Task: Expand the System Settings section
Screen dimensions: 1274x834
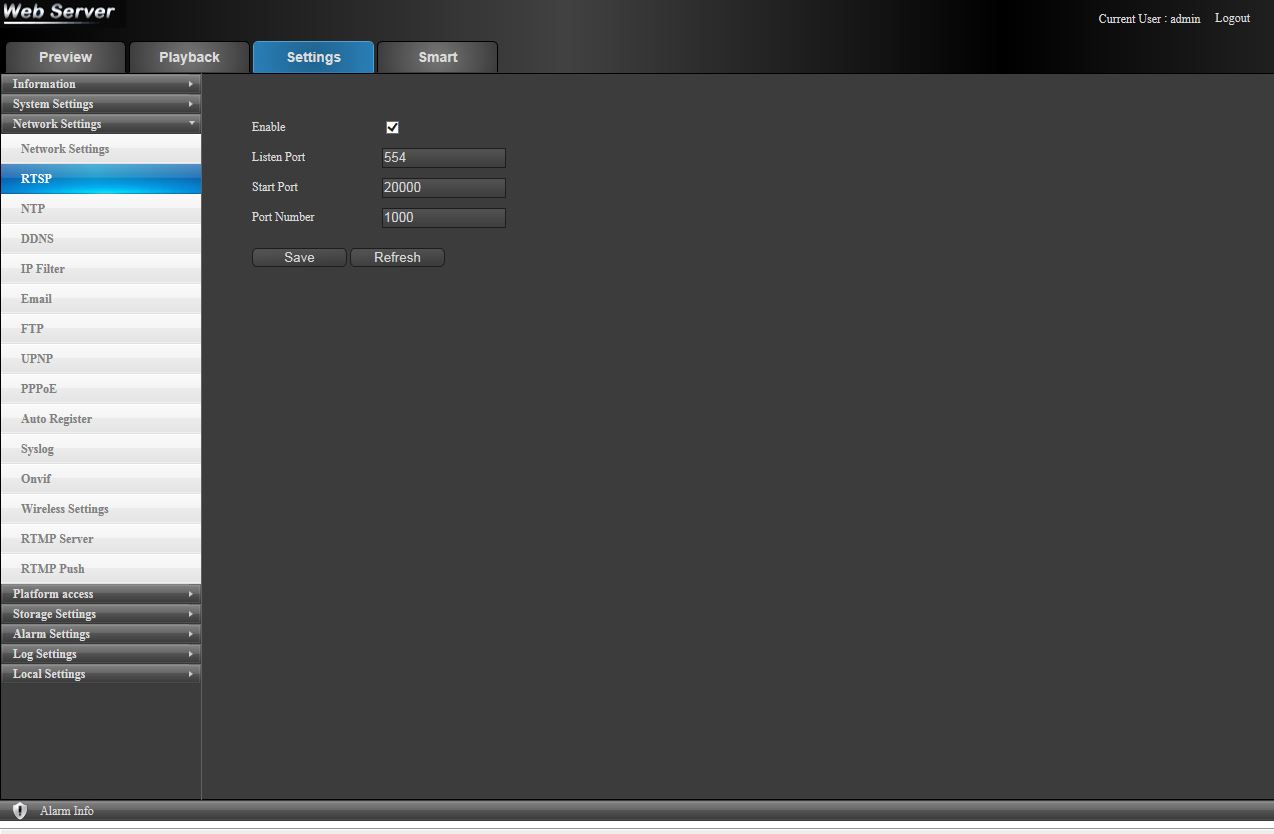Action: tap(100, 104)
